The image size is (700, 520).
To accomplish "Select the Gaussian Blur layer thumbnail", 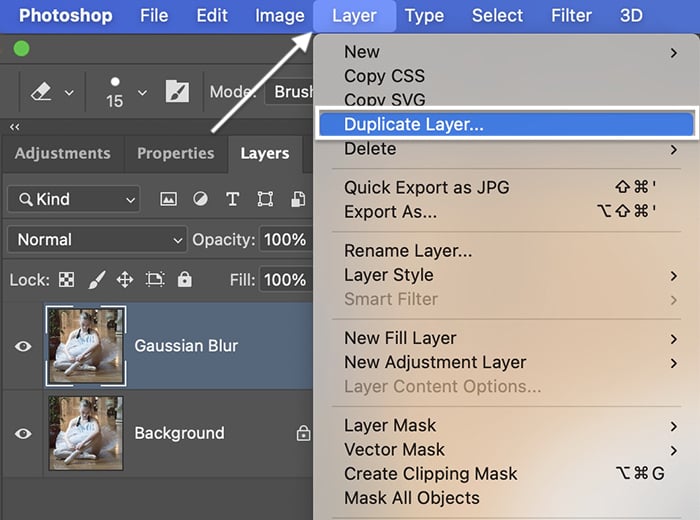I will [86, 346].
